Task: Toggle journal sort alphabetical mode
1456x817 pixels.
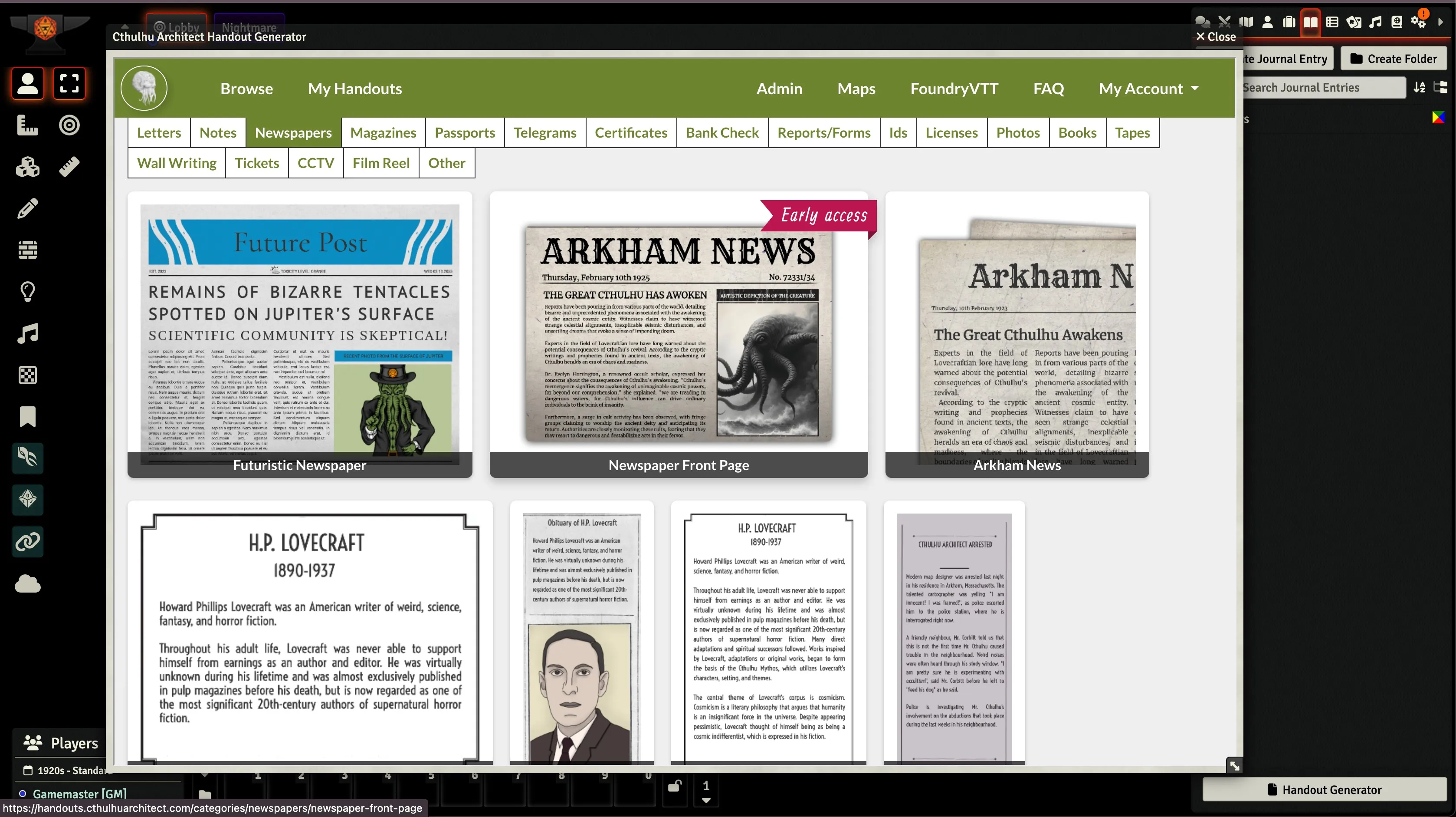Action: [x=1419, y=88]
